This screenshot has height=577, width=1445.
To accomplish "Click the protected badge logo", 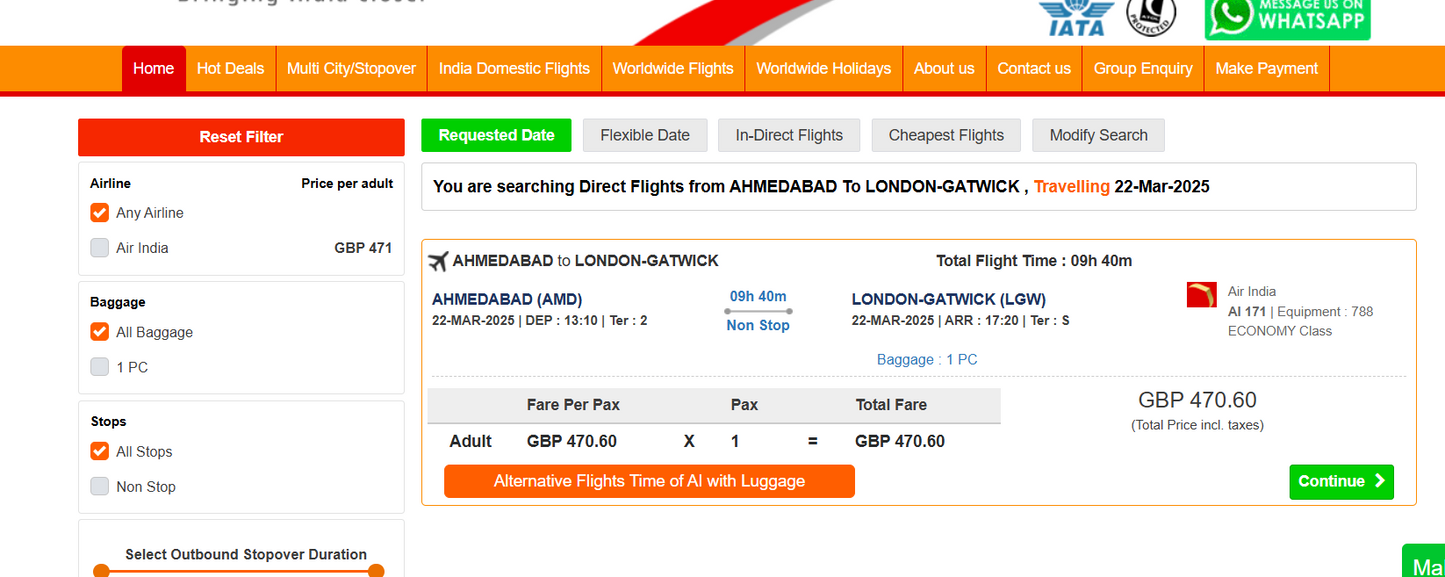I will point(1151,16).
